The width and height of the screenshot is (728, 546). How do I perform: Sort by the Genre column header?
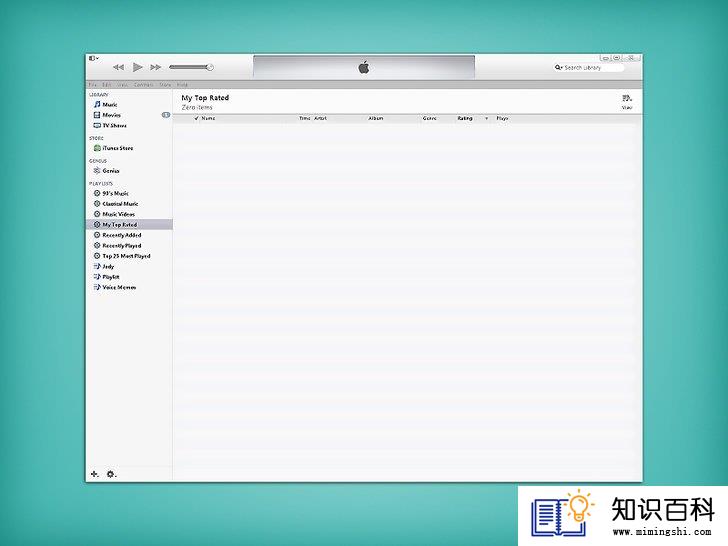tap(429, 118)
